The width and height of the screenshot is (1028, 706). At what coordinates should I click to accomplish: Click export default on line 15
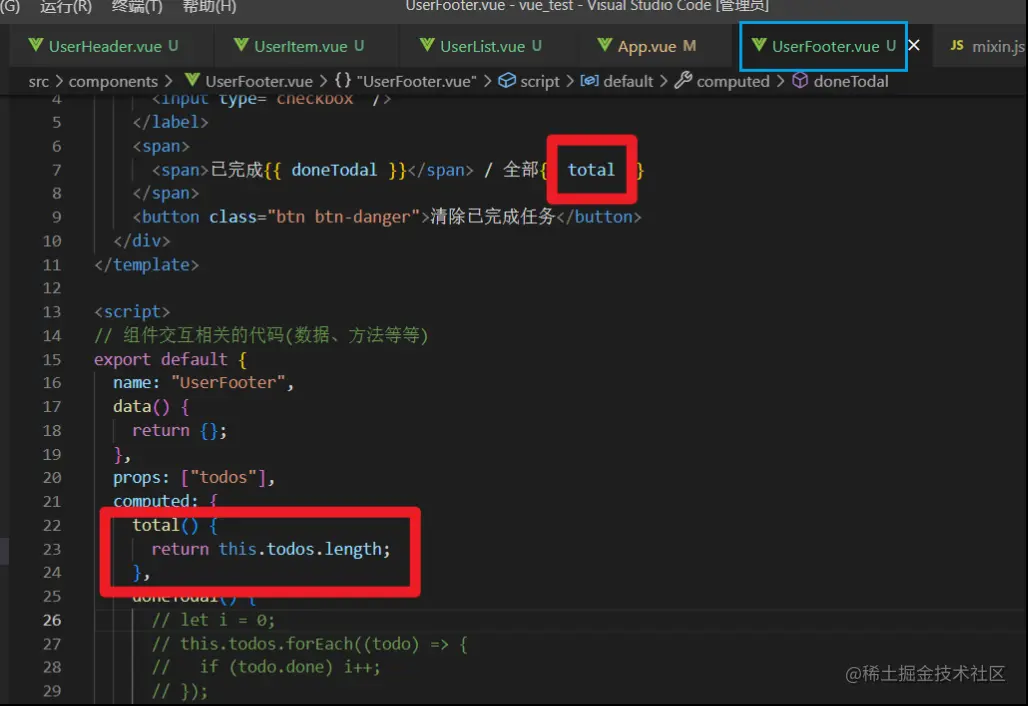[161, 360]
